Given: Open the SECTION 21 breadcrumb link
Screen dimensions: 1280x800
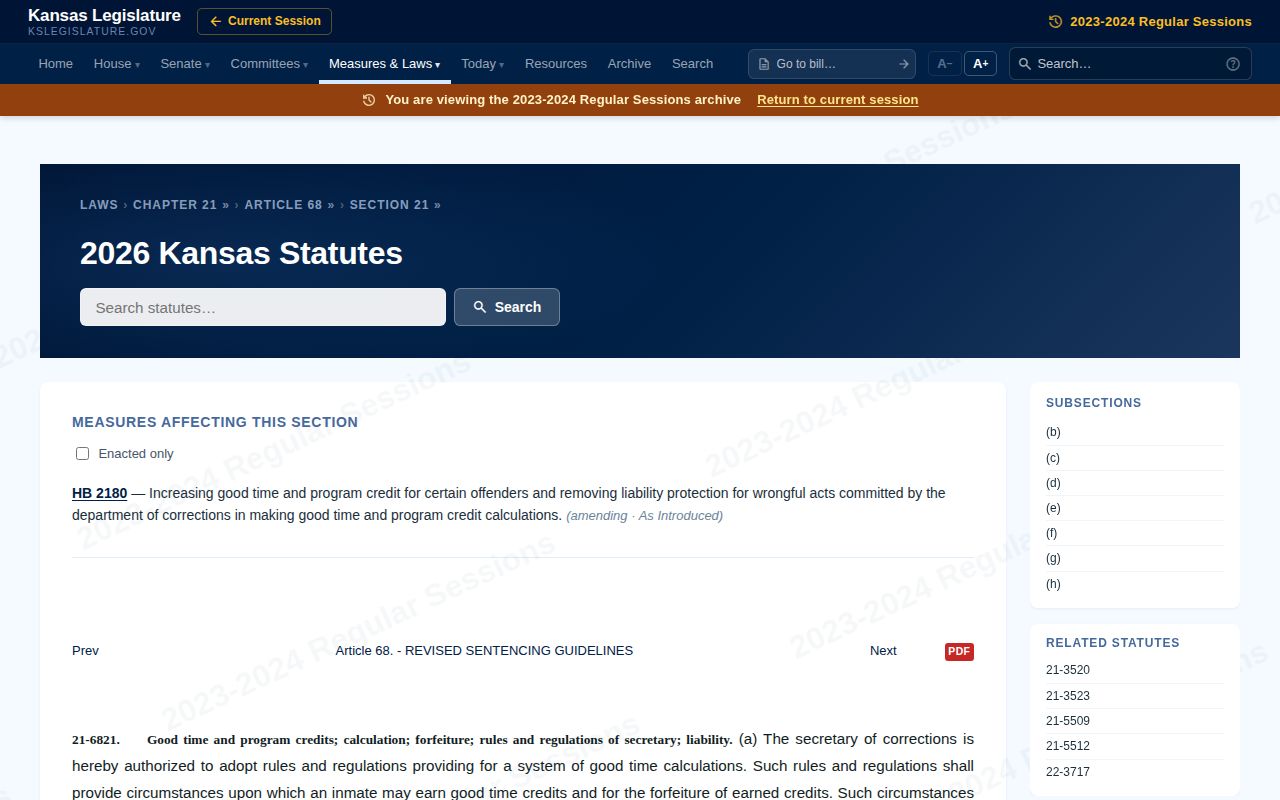Looking at the screenshot, I should pos(395,205).
